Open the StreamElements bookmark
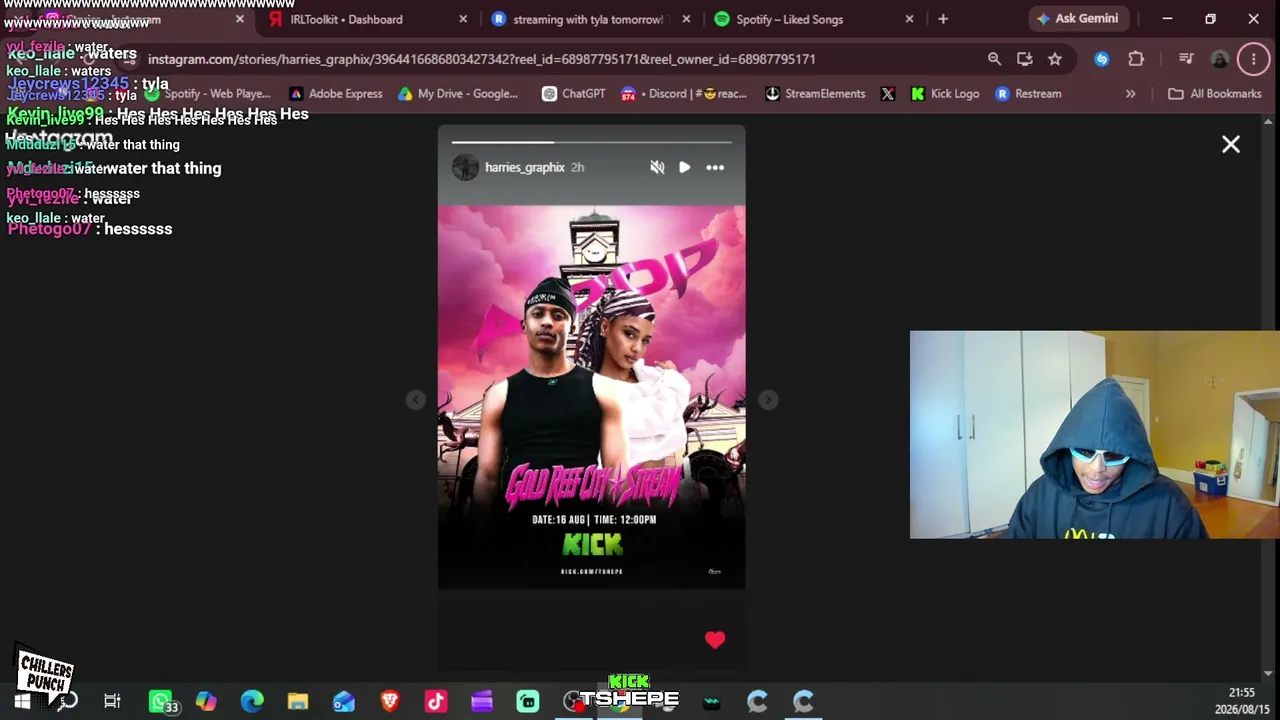Image resolution: width=1280 pixels, height=720 pixels. [815, 94]
